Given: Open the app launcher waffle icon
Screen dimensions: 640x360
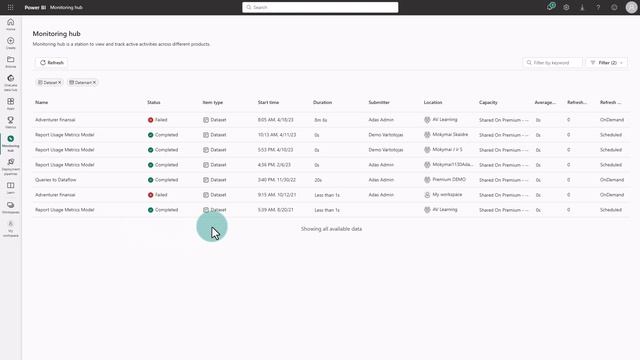Looking at the screenshot, I should 11,7.
